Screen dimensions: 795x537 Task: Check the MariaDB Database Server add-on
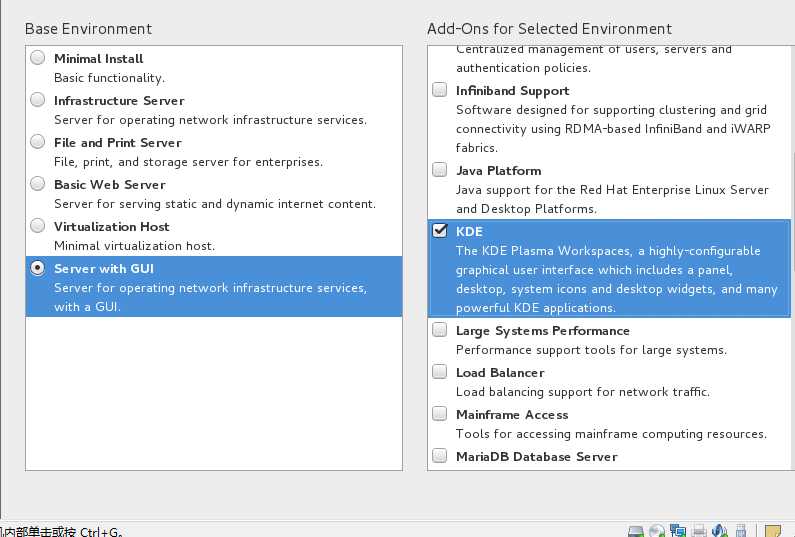[440, 456]
